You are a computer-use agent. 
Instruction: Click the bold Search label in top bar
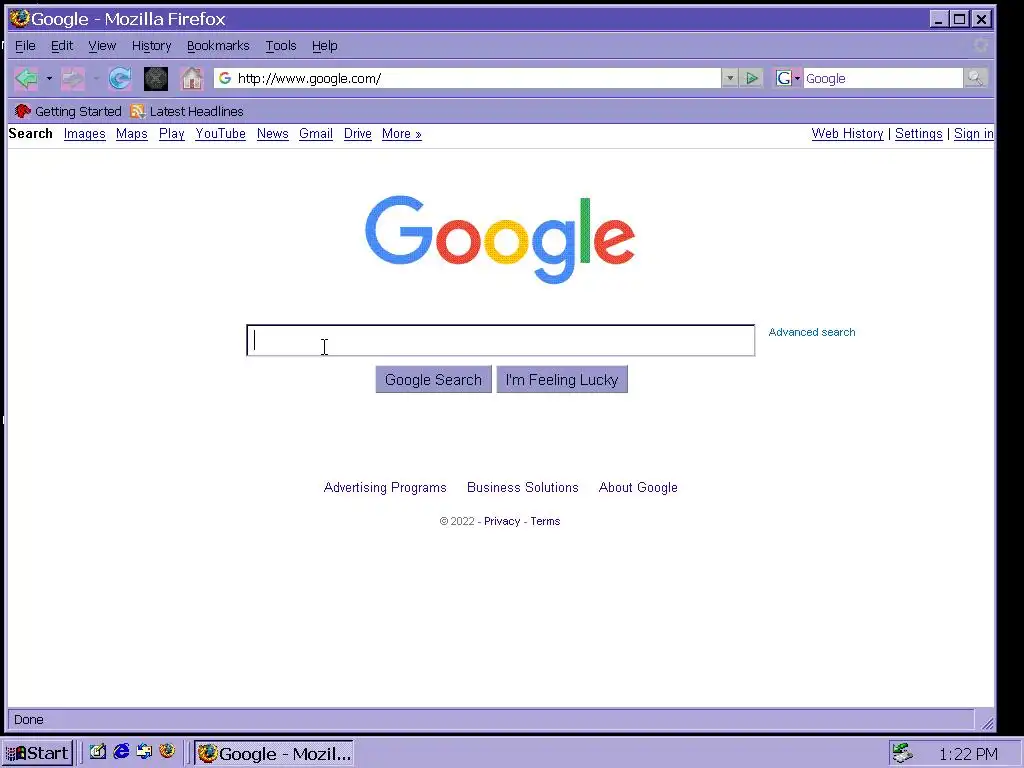(x=31, y=133)
